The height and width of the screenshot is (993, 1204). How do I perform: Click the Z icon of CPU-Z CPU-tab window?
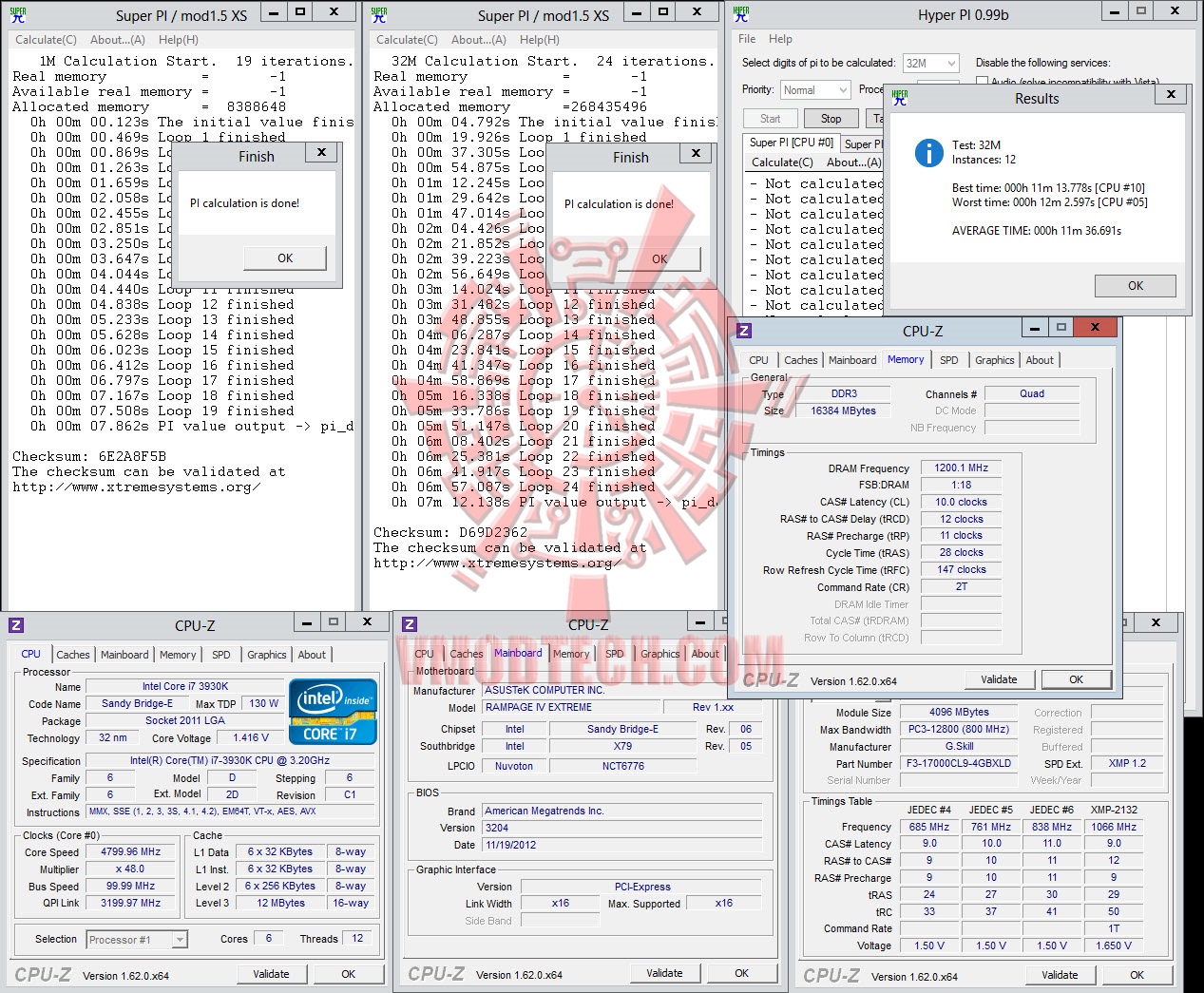(16, 624)
